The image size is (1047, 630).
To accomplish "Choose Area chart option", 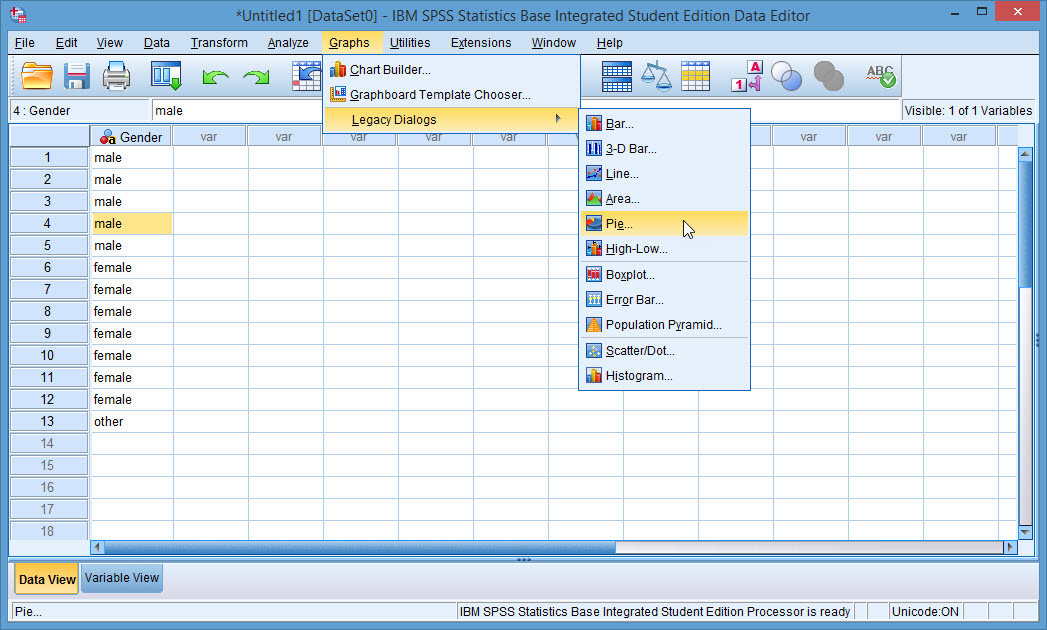I will tap(664, 199).
